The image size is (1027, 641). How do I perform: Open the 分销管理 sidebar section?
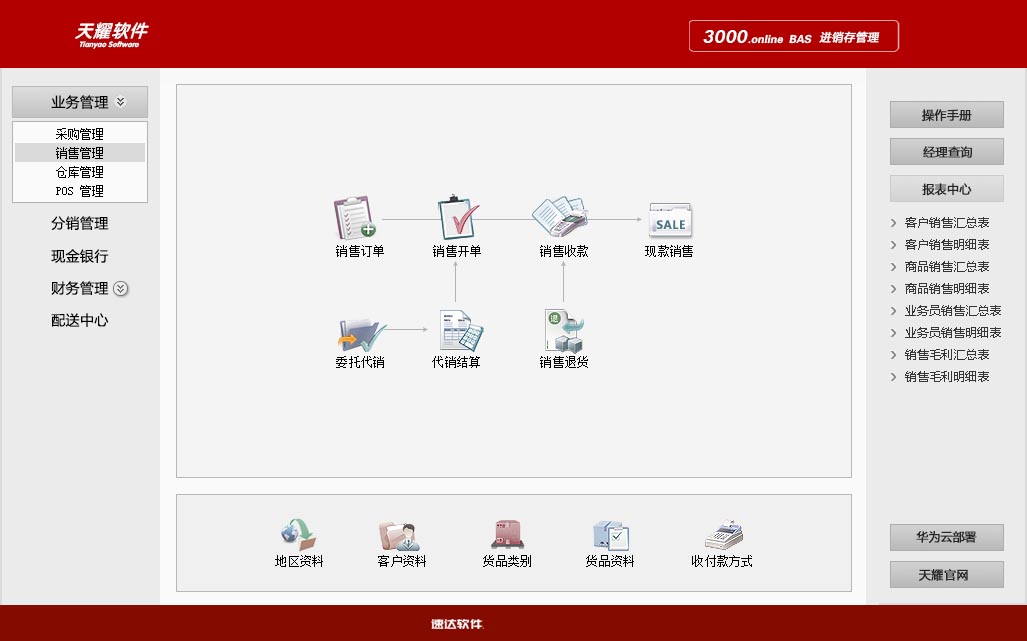(x=80, y=223)
